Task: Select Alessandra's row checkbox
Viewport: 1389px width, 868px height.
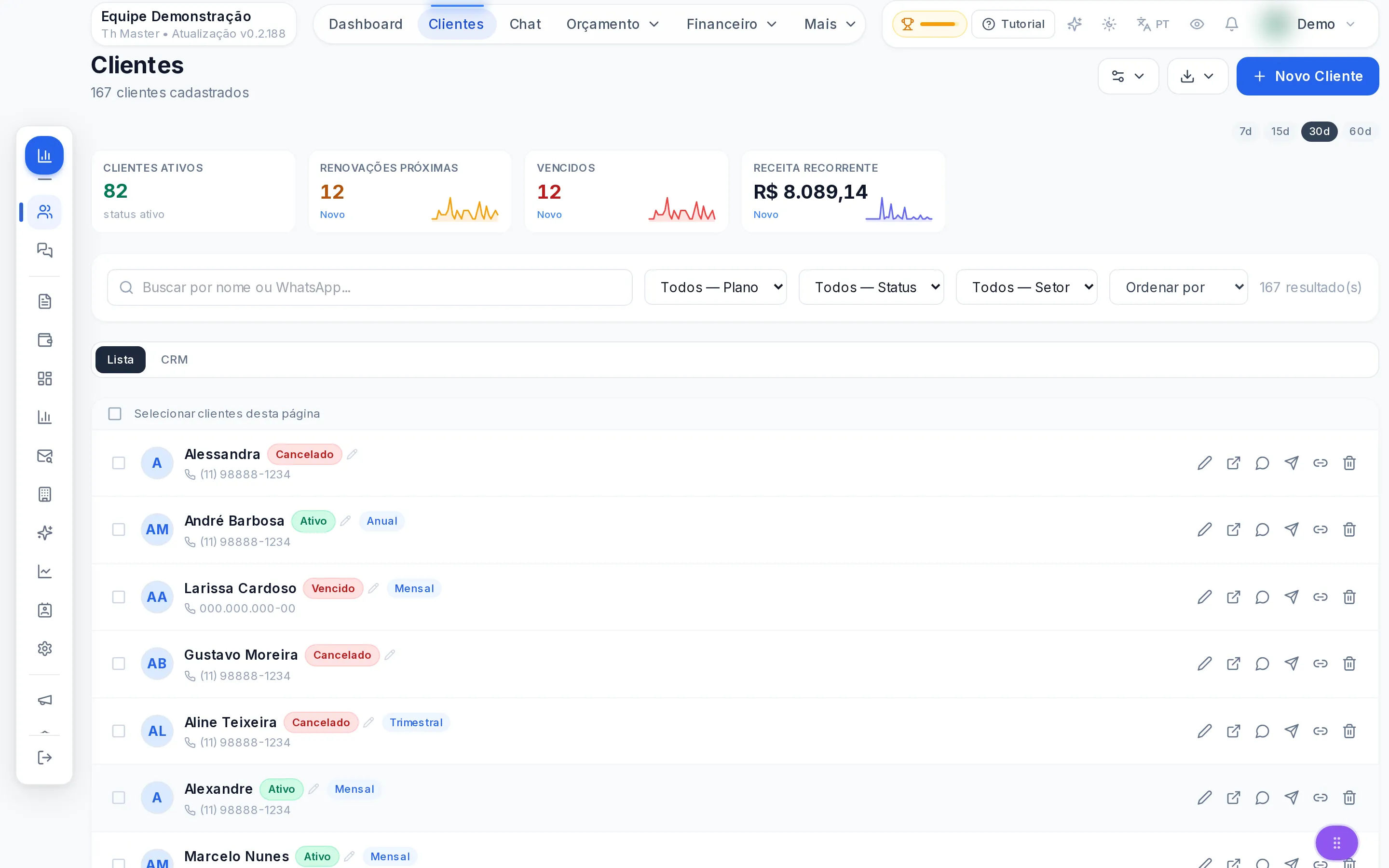Action: tap(118, 463)
